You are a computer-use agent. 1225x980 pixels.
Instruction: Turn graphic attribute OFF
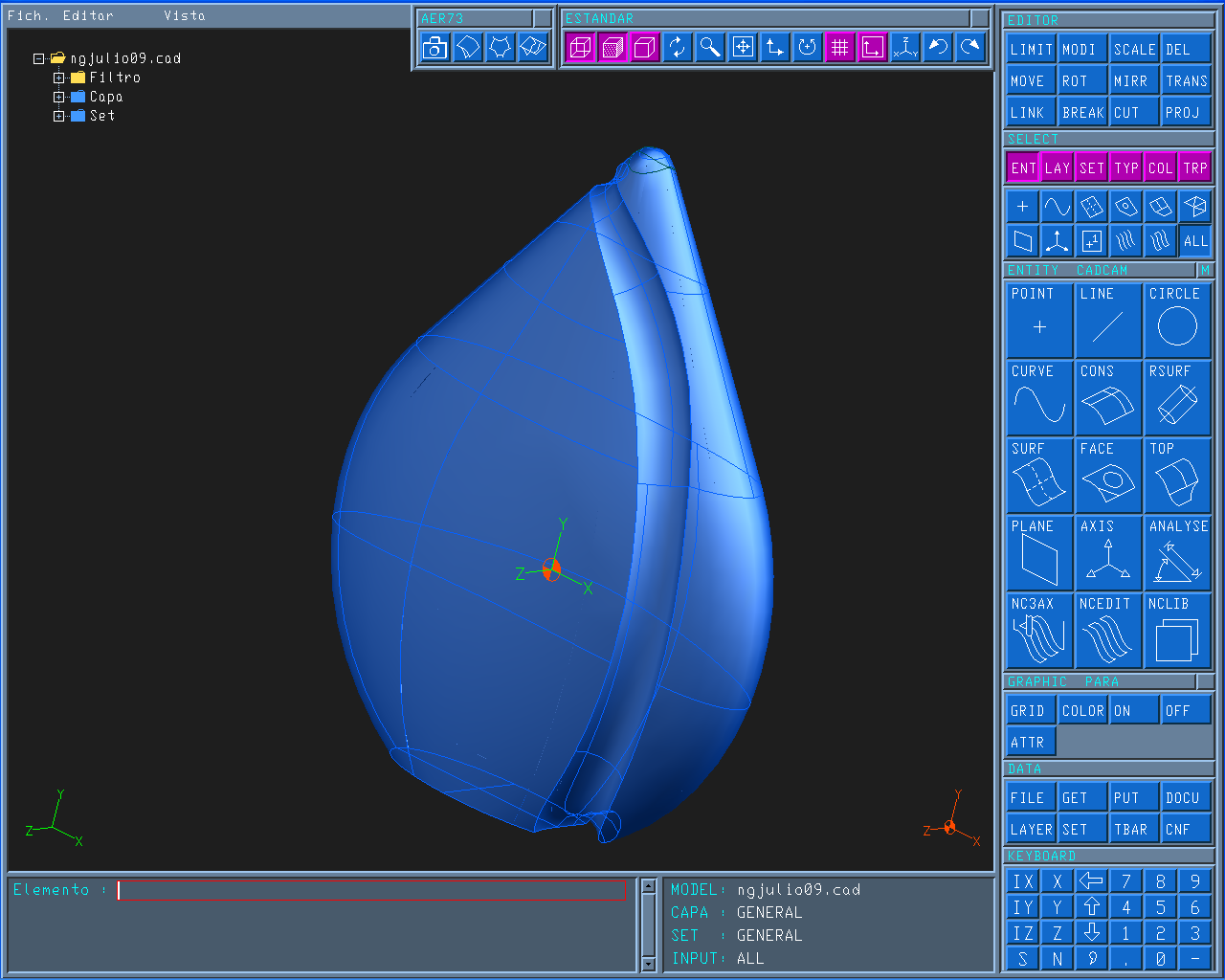coord(1187,711)
